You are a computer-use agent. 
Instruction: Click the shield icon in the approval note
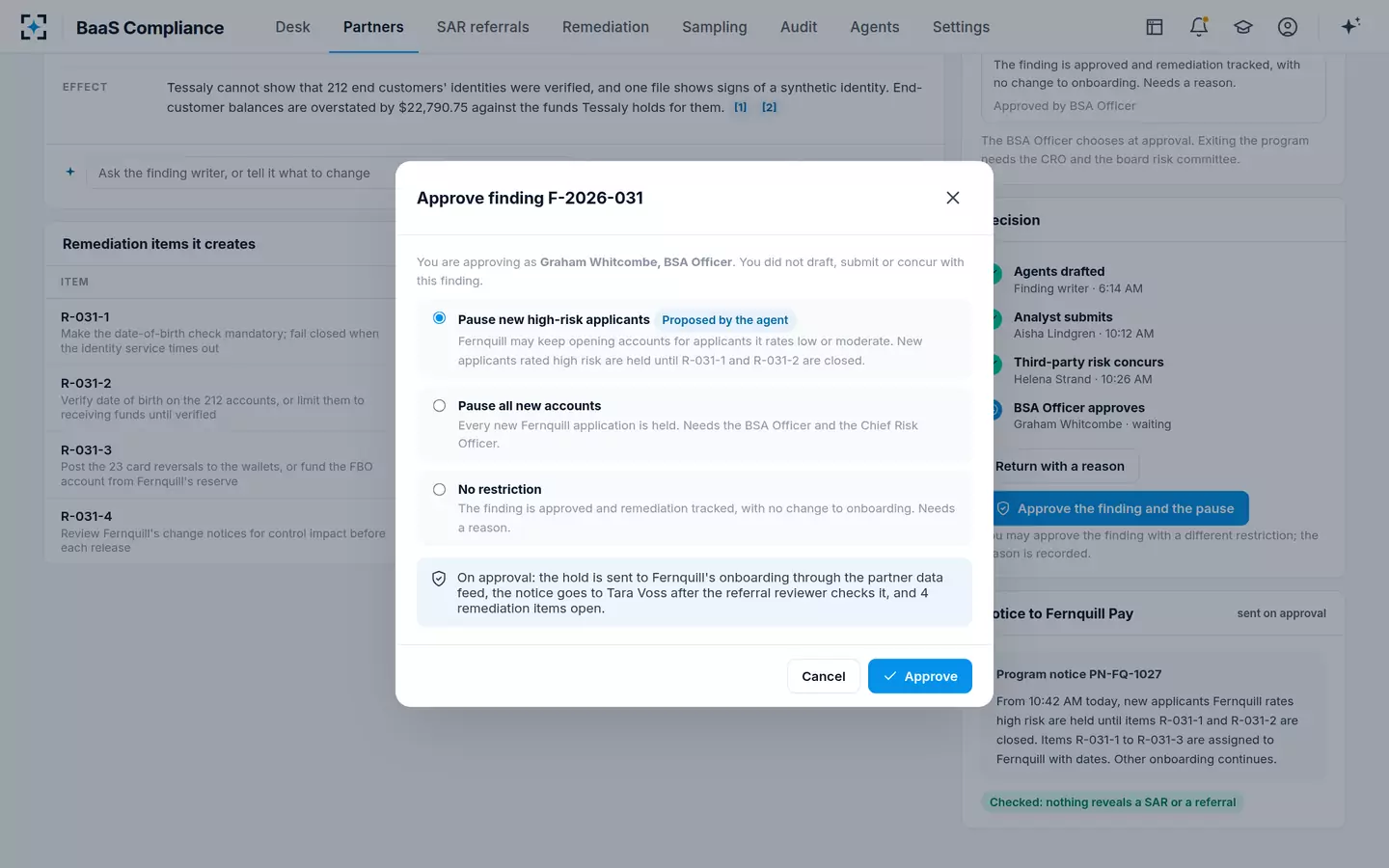[x=439, y=579]
